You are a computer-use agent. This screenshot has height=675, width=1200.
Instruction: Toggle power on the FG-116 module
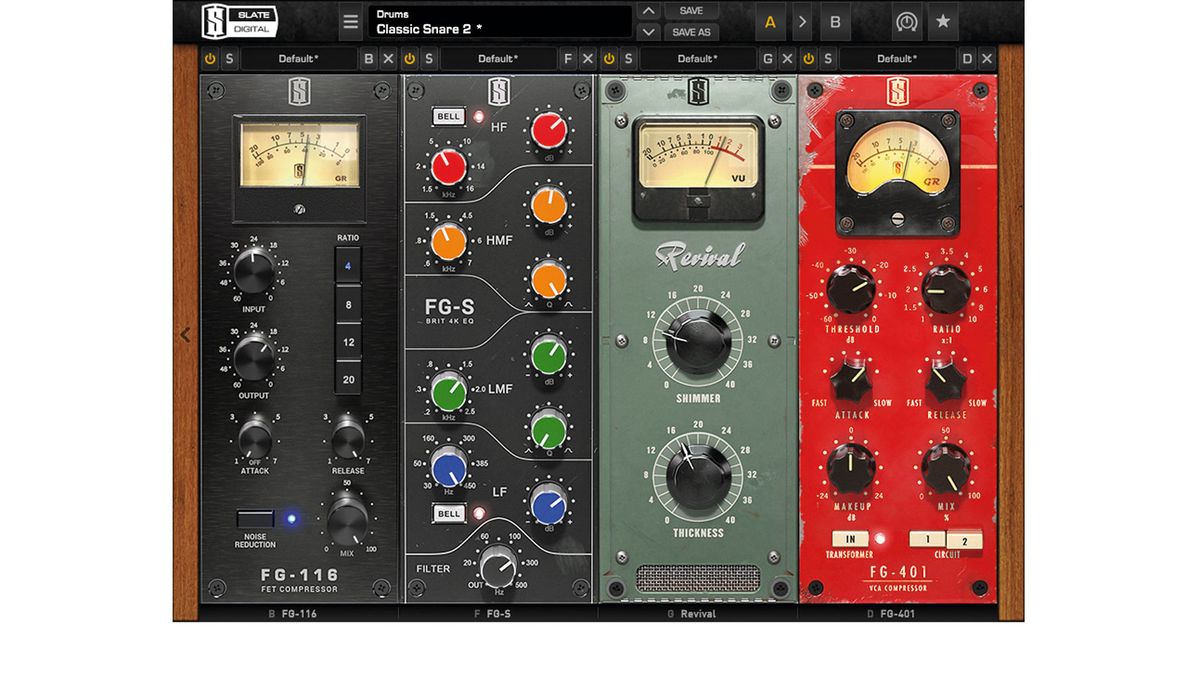[209, 58]
